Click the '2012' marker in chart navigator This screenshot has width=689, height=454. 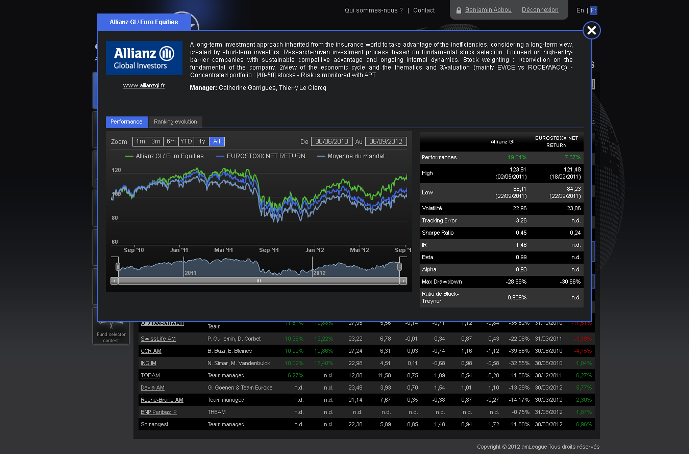point(319,273)
